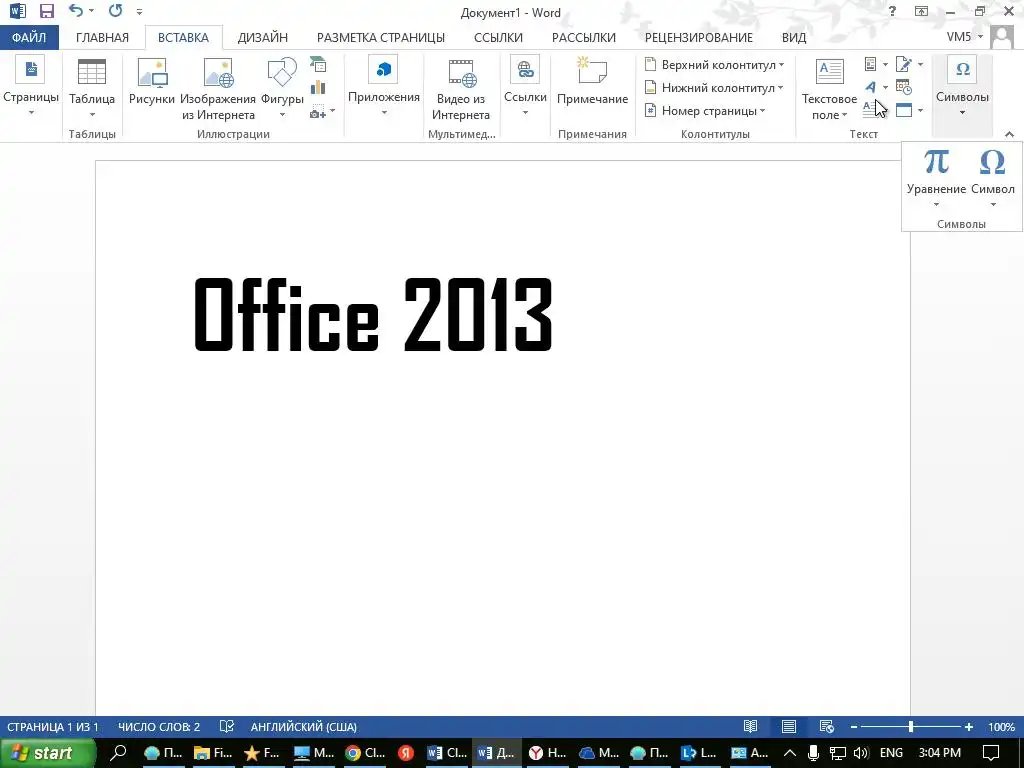The width and height of the screenshot is (1024, 768).
Task: Open Нижний колонтитул dropdown
Action: (714, 88)
